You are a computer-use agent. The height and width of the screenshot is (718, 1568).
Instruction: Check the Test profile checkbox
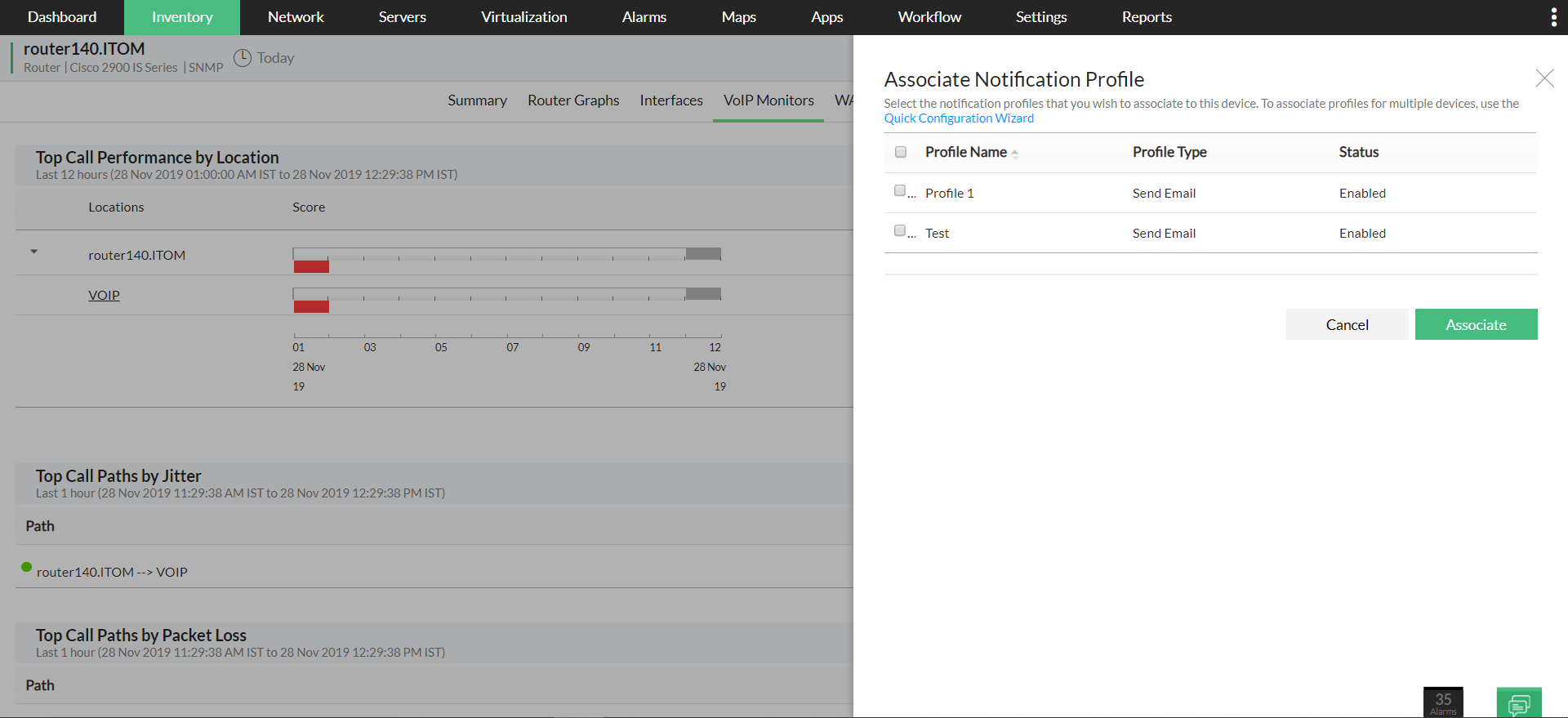900,231
